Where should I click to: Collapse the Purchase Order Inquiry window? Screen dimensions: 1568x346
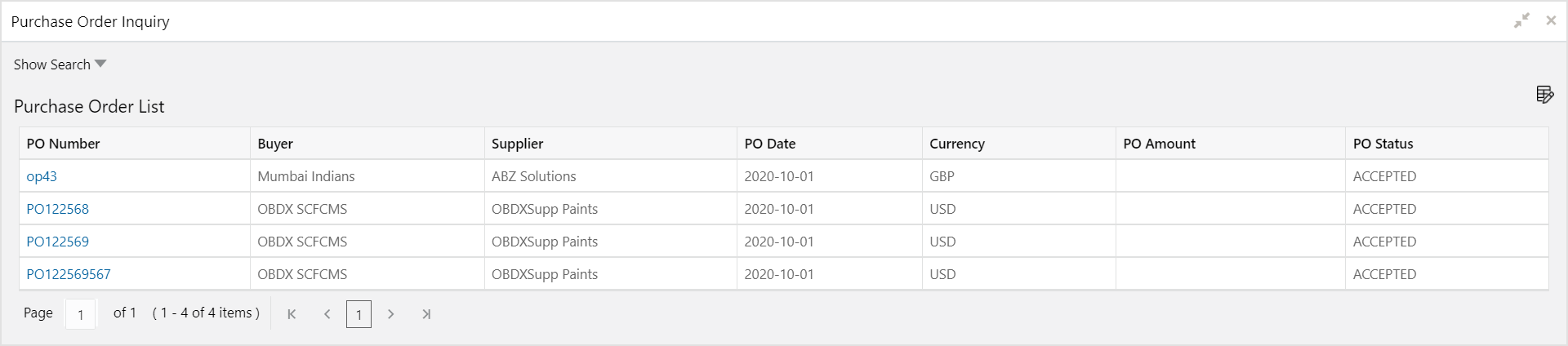click(x=1521, y=21)
